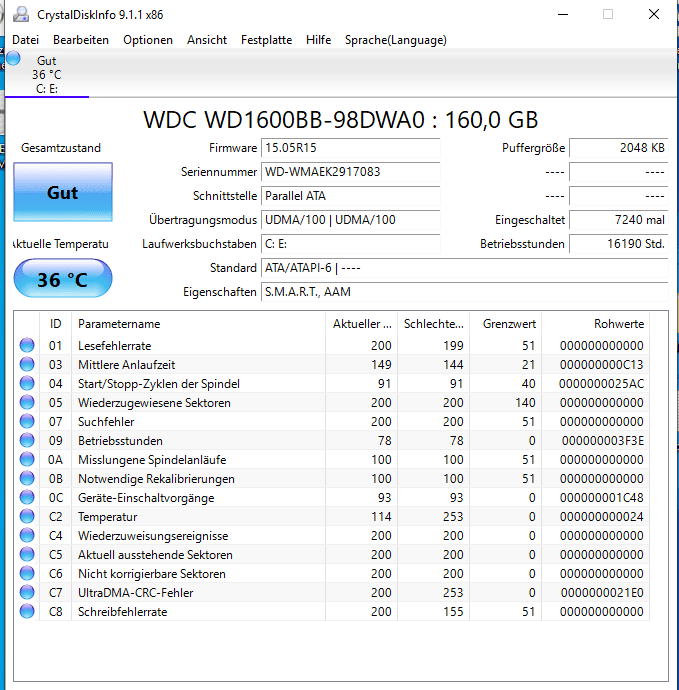This screenshot has height=690, width=679.
Task: Click the status orb for Nicht korrigierbare Sektoren
Action: click(27, 573)
